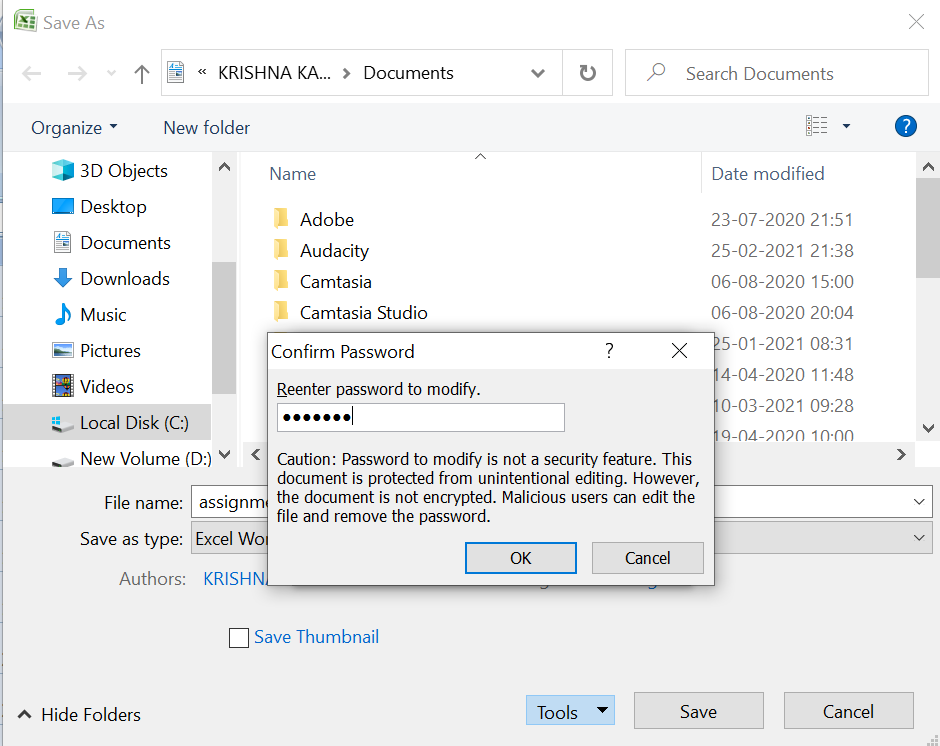Click Cancel in Confirm Password dialog
This screenshot has height=746, width=940.
(648, 558)
